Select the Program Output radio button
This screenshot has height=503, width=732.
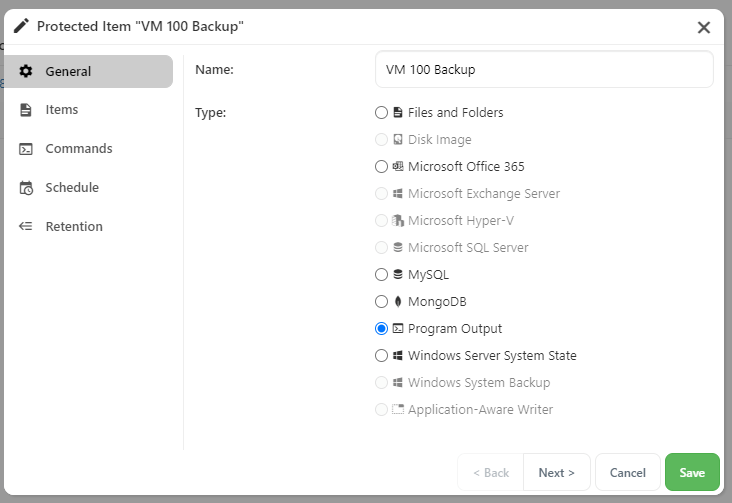381,328
